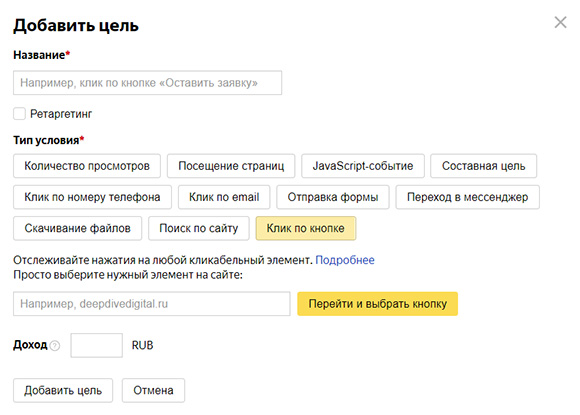Click the Отмена button
This screenshot has height=415, width=580.
[x=153, y=390]
